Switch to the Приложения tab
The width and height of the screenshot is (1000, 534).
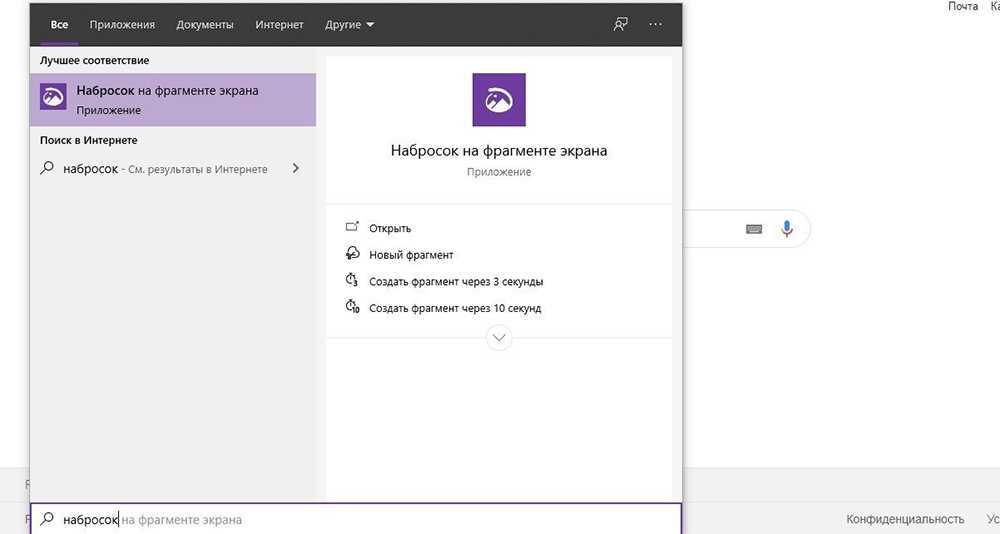(x=122, y=24)
